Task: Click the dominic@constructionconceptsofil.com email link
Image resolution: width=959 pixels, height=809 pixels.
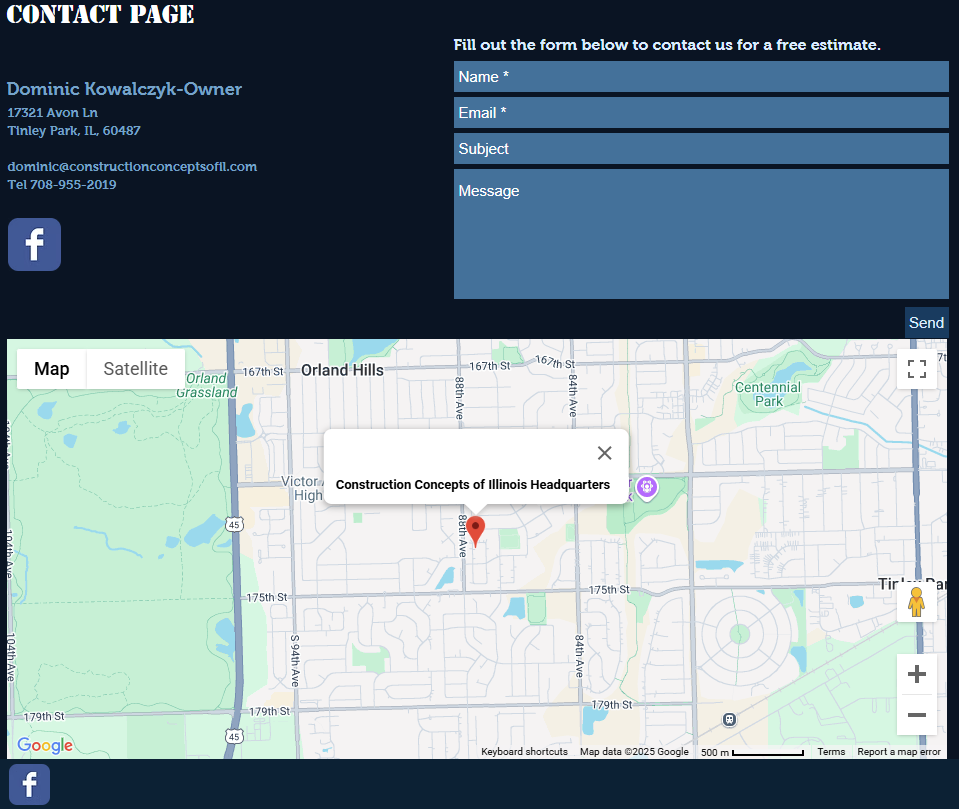Action: (132, 167)
